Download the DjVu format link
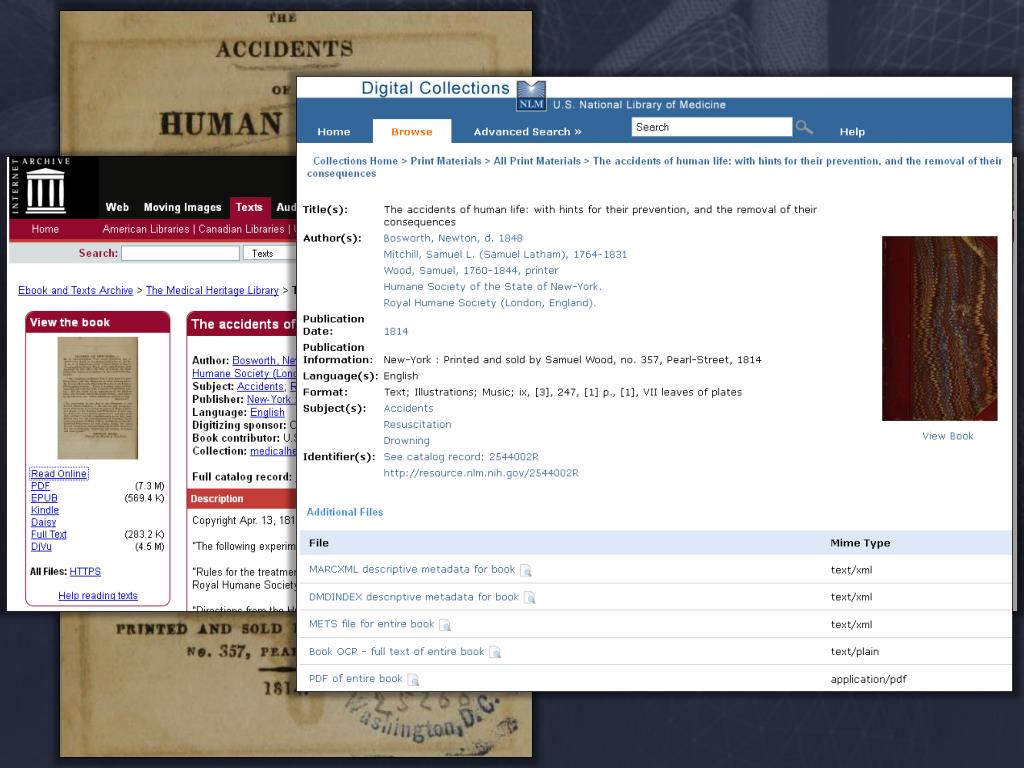The width and height of the screenshot is (1024, 768). tap(41, 546)
